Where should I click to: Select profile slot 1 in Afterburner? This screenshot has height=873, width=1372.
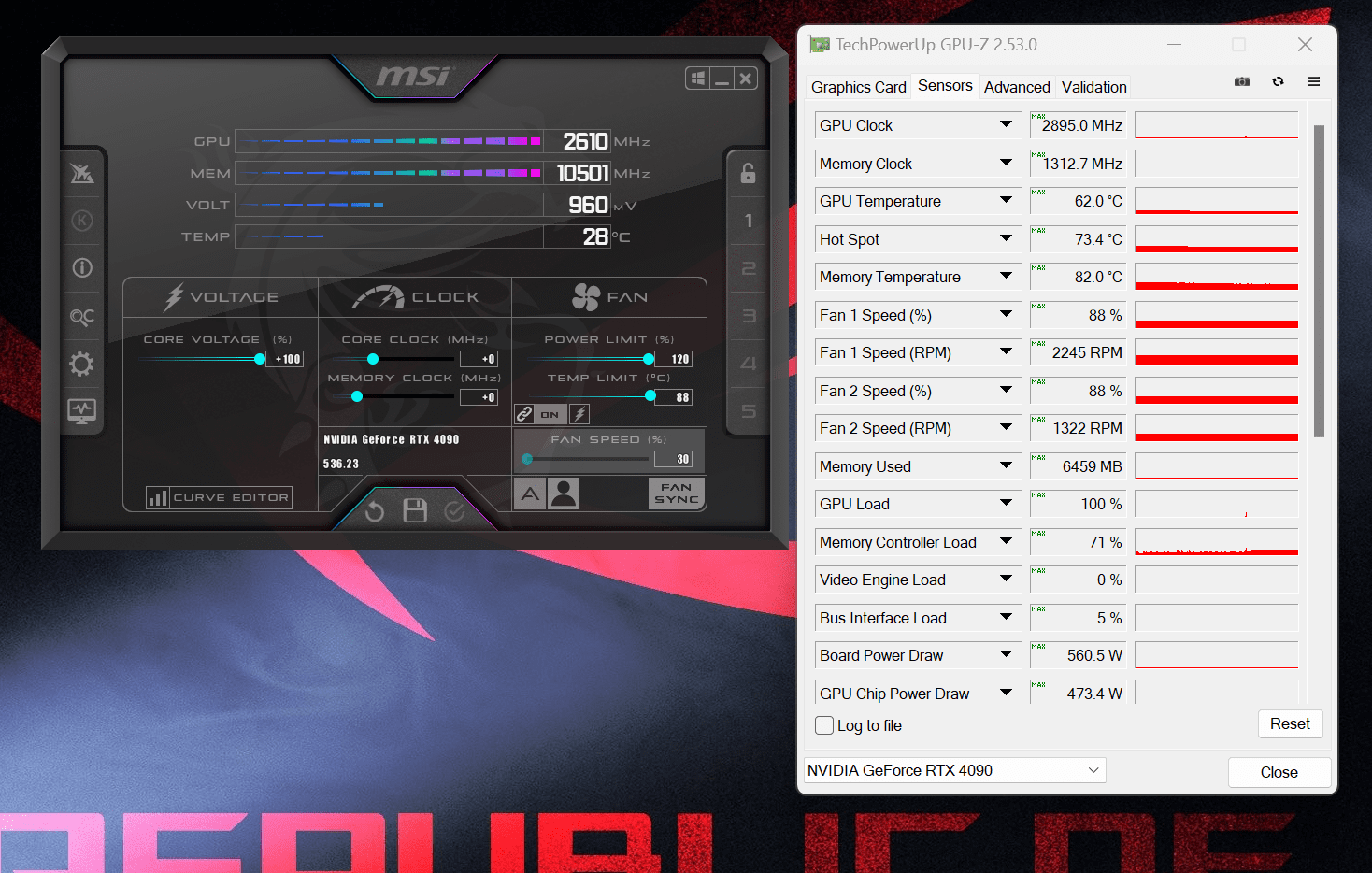[748, 222]
